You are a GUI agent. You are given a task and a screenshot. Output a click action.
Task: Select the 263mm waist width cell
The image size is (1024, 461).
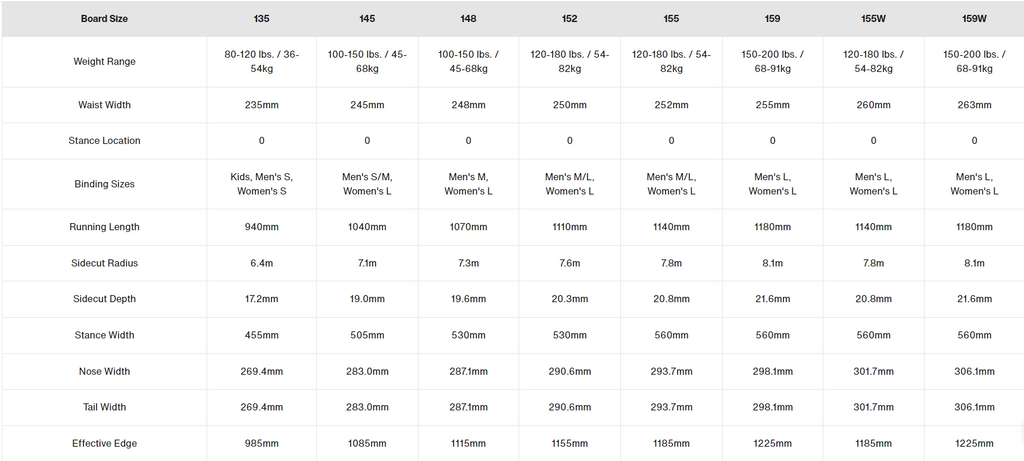pyautogui.click(x=974, y=105)
